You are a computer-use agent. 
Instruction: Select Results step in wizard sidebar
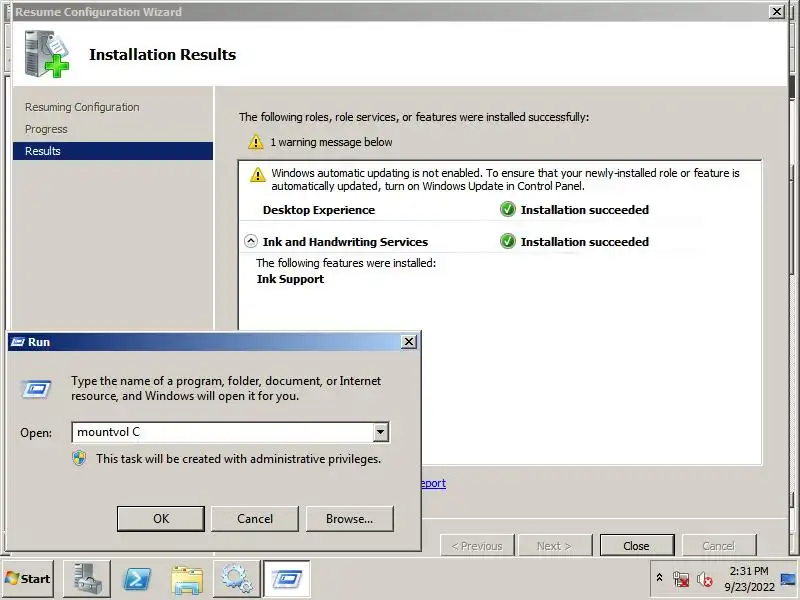coord(113,151)
